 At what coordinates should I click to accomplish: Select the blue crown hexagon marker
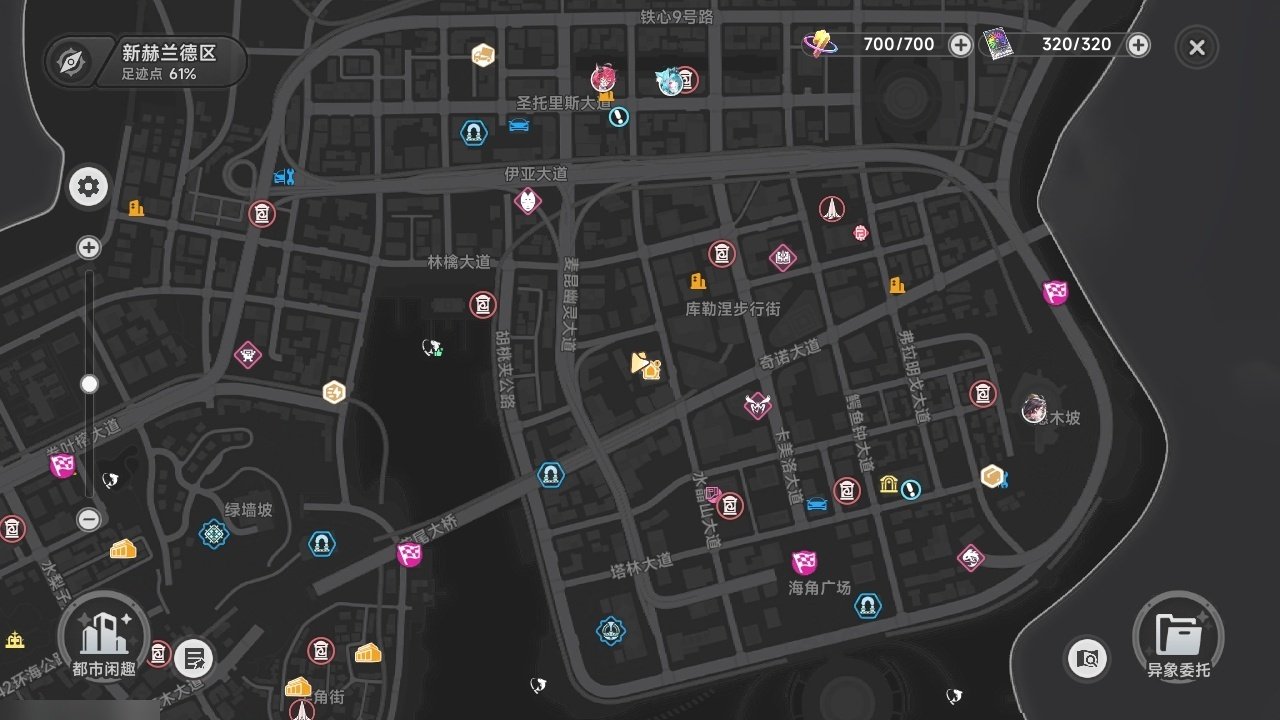[x=610, y=630]
